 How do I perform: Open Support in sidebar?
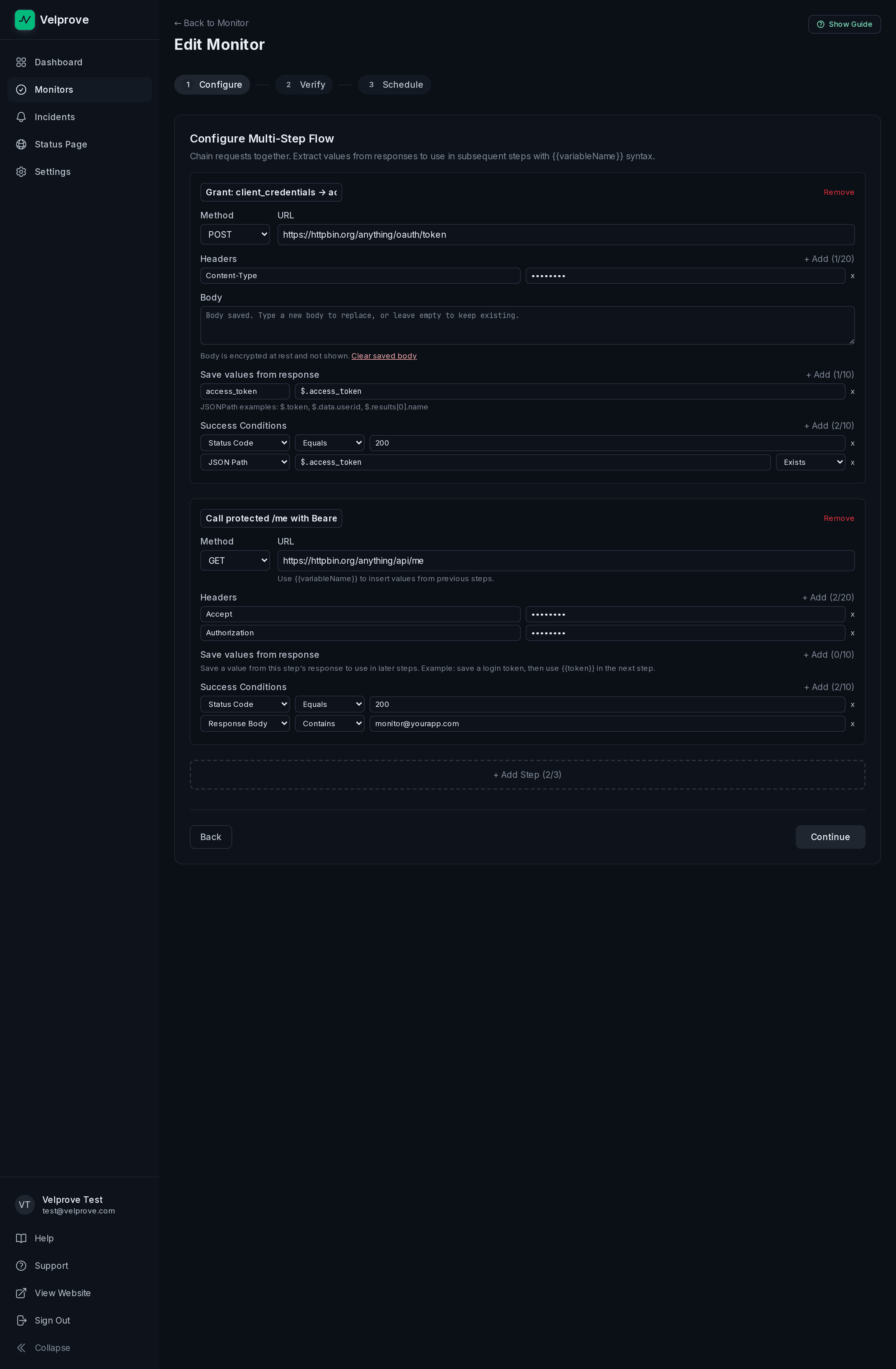(79, 1265)
